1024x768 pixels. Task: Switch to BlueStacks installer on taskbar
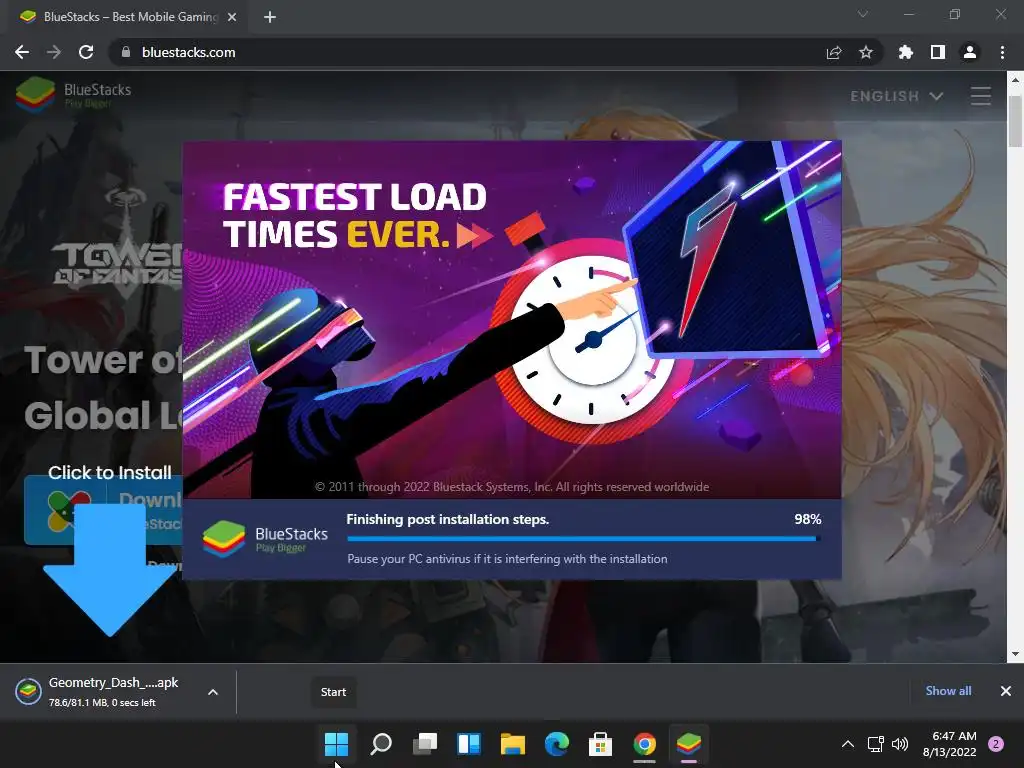(x=689, y=744)
